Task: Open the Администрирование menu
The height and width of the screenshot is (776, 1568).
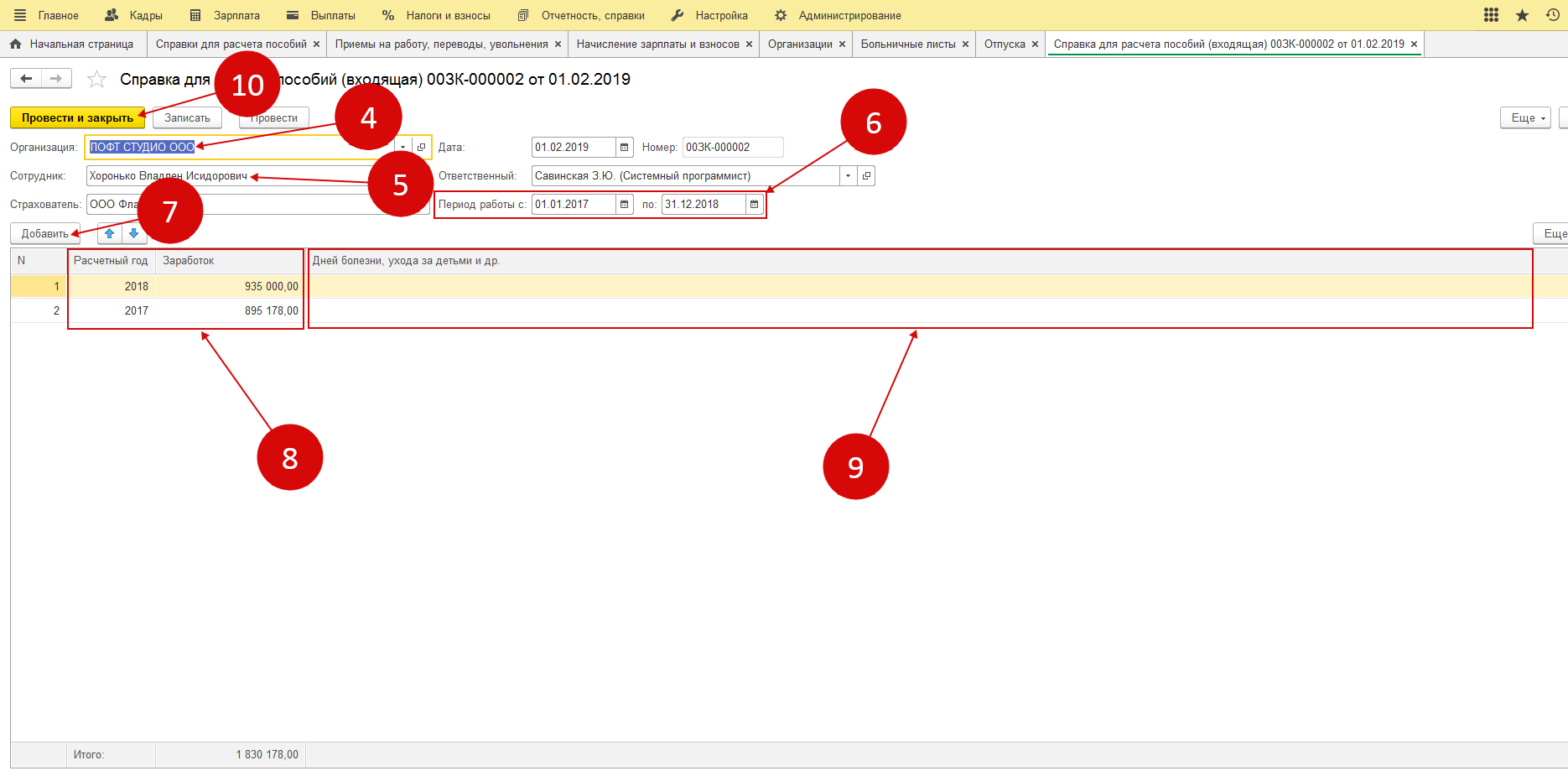Action: (849, 16)
